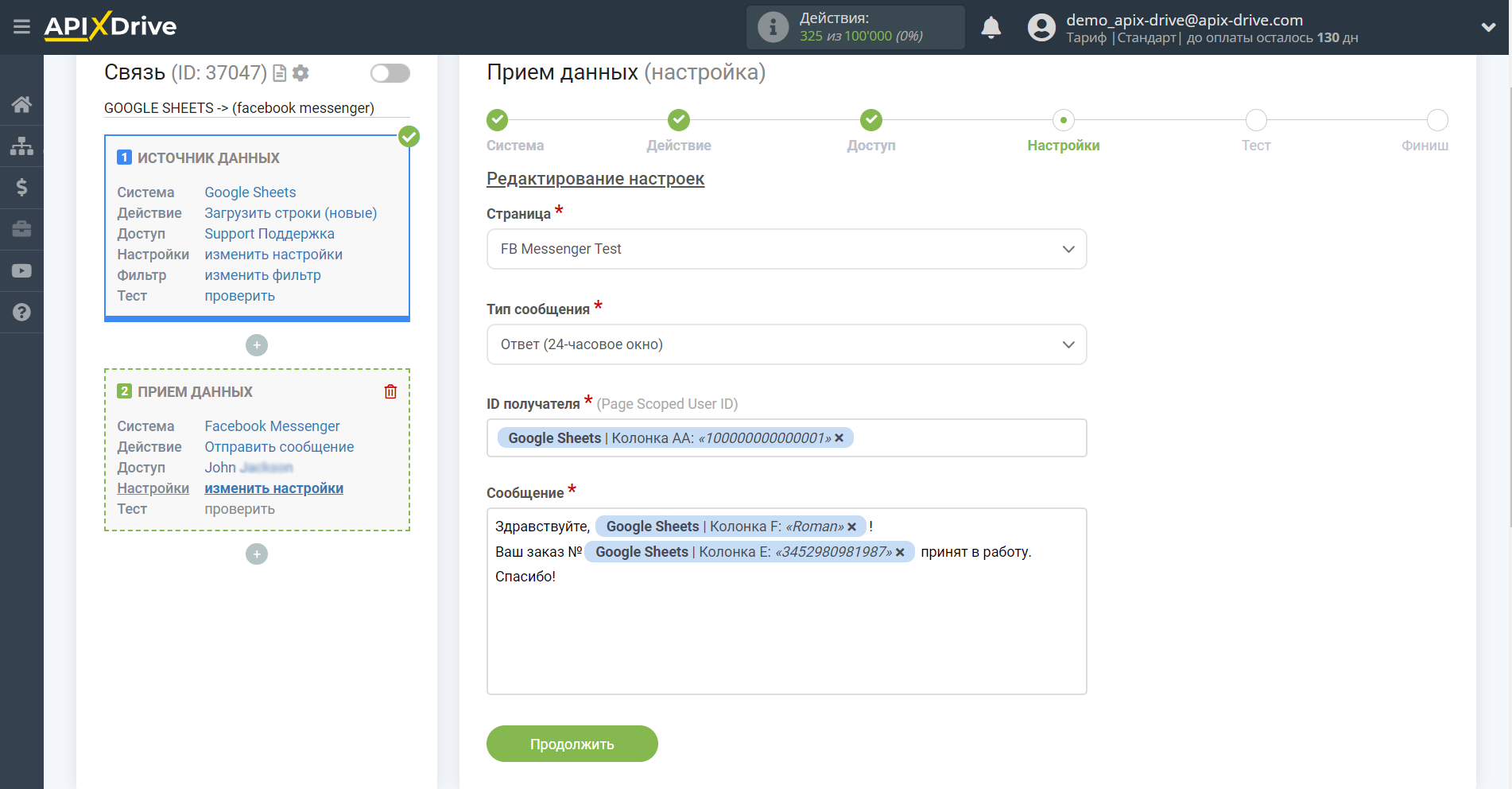Open the Actions info icon
This screenshot has height=789, width=1512.
pos(773,27)
